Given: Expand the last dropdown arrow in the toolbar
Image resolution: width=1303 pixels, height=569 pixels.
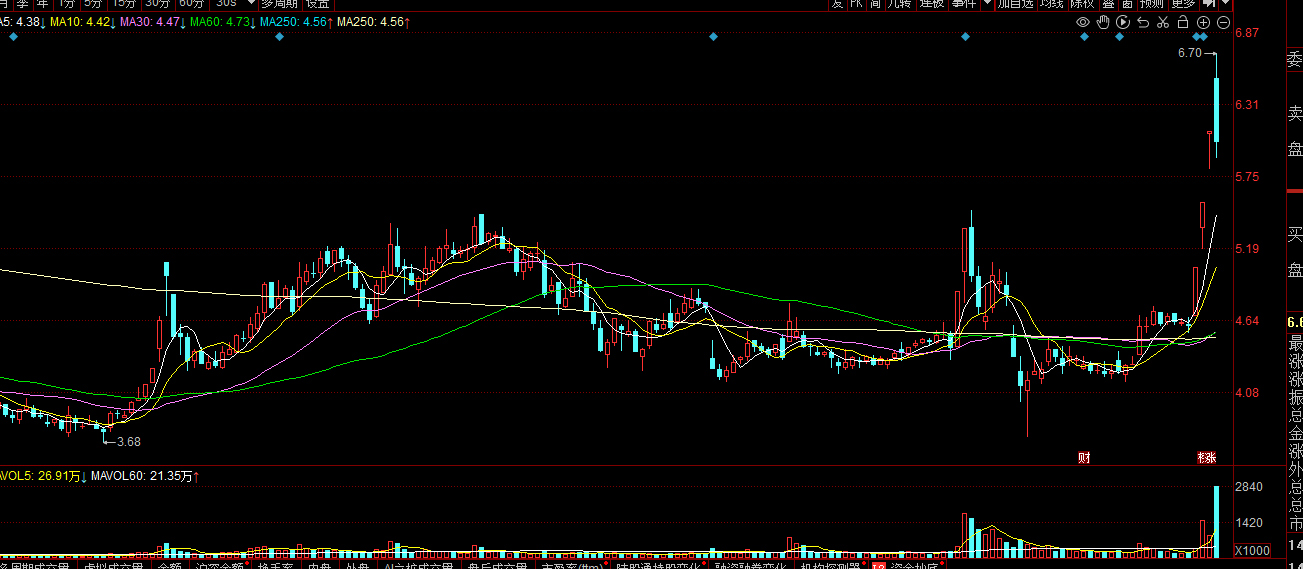Looking at the screenshot, I should (x=1225, y=4).
